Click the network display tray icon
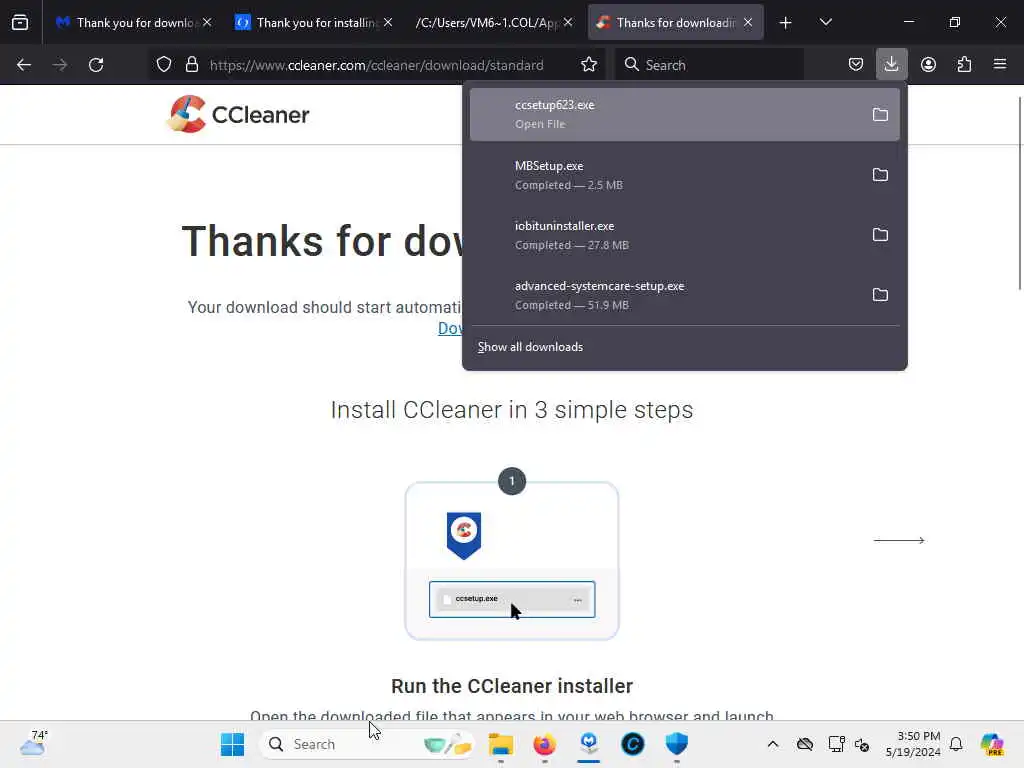 837,744
